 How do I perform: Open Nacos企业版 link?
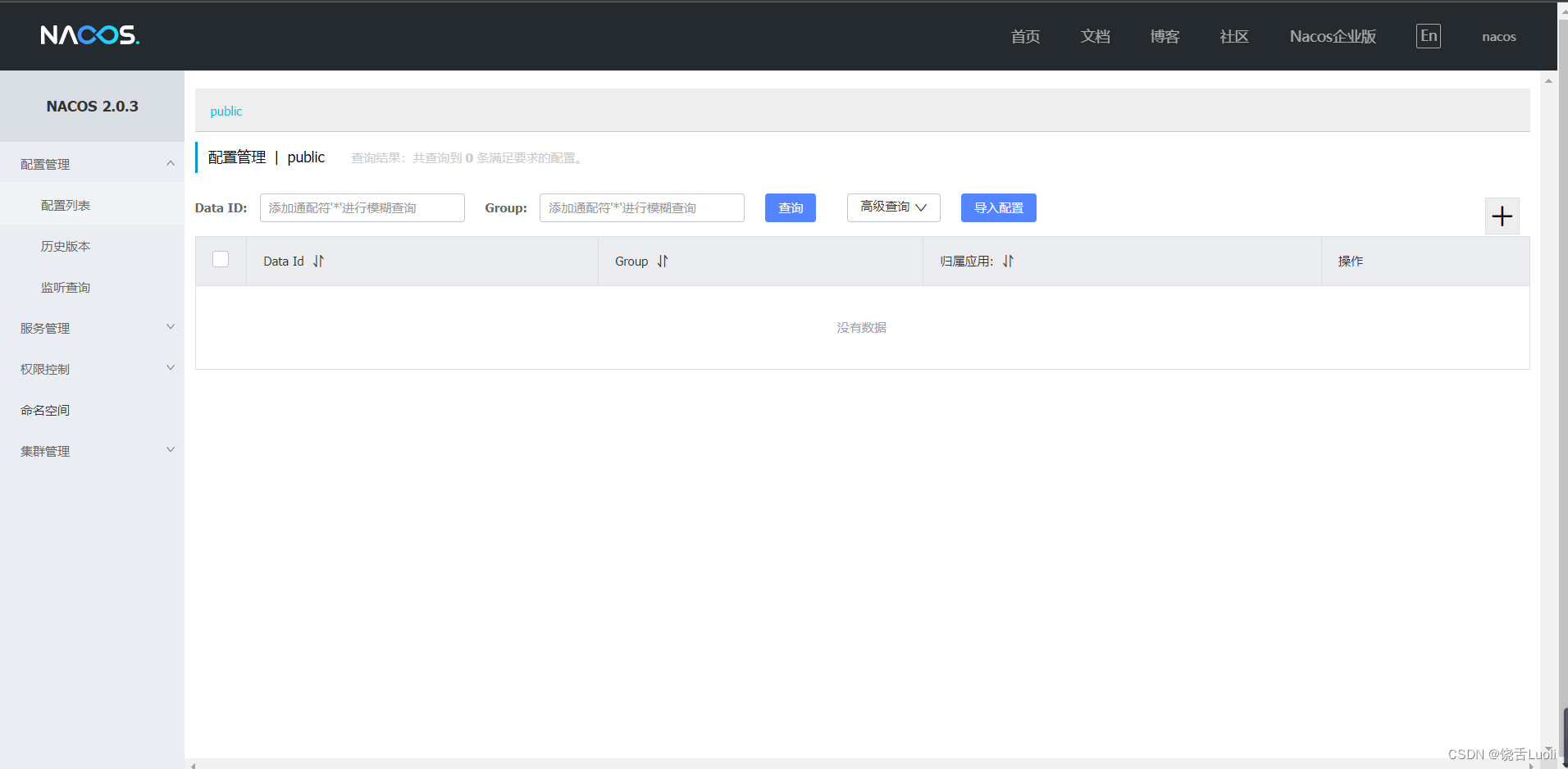tap(1333, 36)
